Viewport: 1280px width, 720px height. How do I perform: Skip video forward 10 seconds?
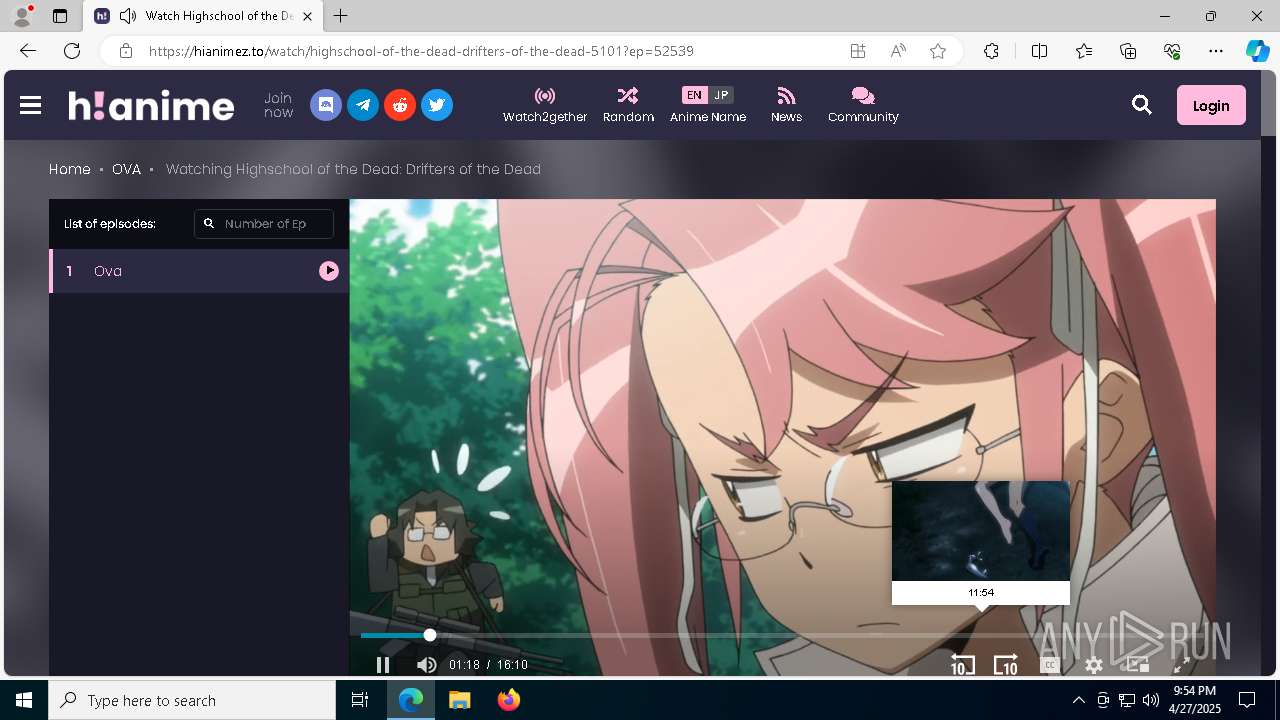click(1005, 665)
